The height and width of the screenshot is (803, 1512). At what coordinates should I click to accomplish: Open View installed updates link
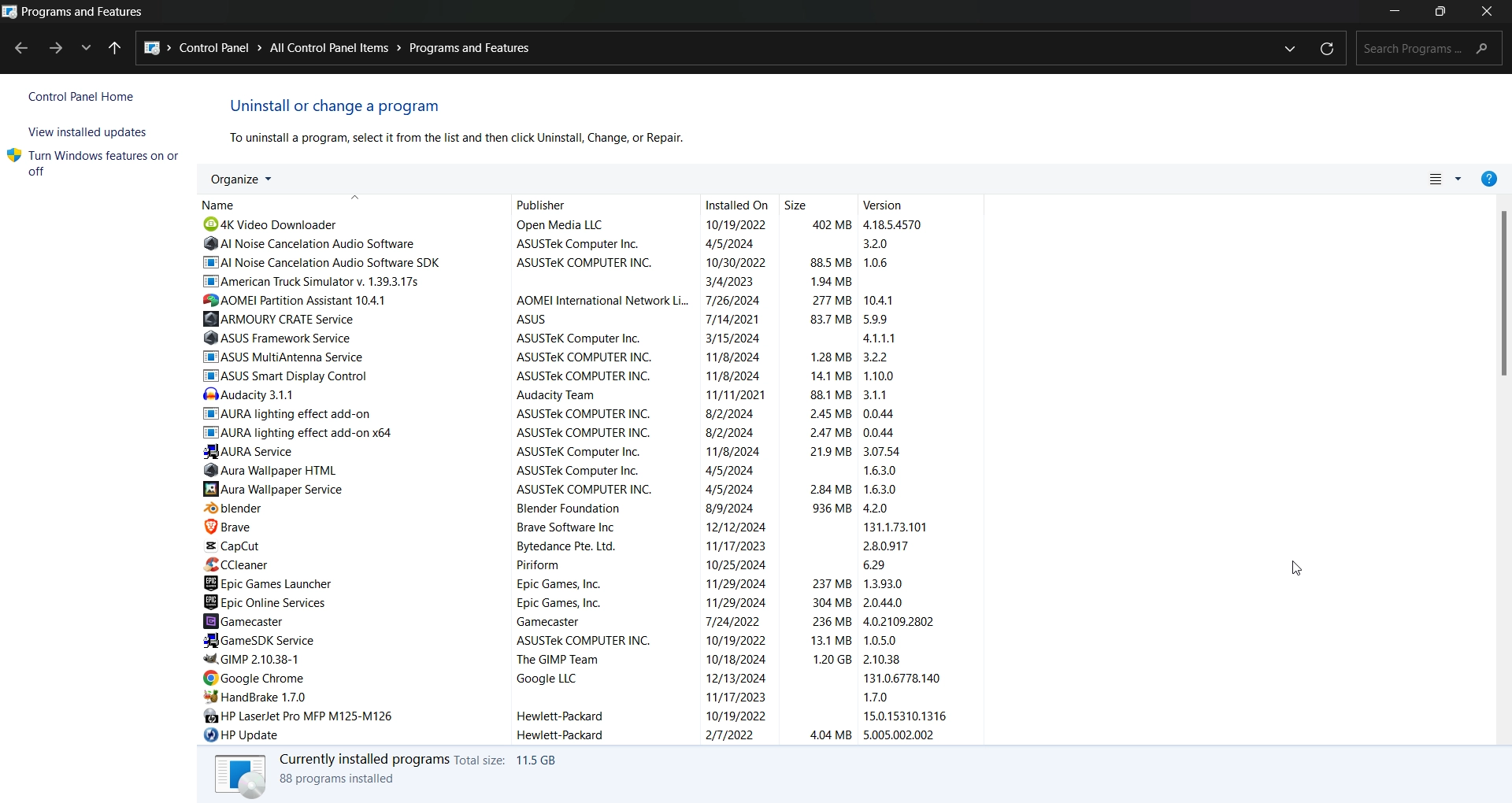click(x=87, y=132)
